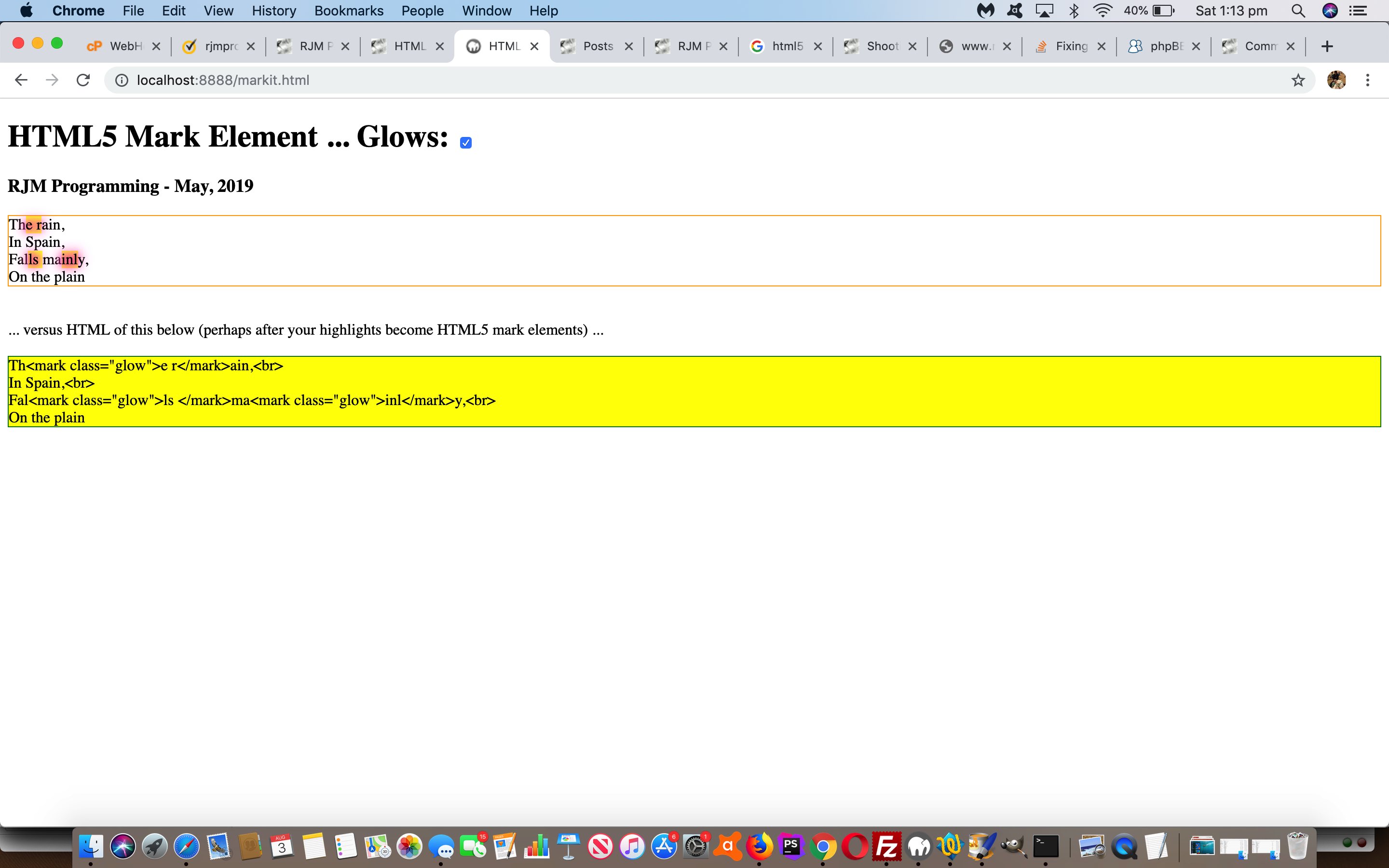
Task: Enable the highlighted text glow effect
Action: coord(465,142)
